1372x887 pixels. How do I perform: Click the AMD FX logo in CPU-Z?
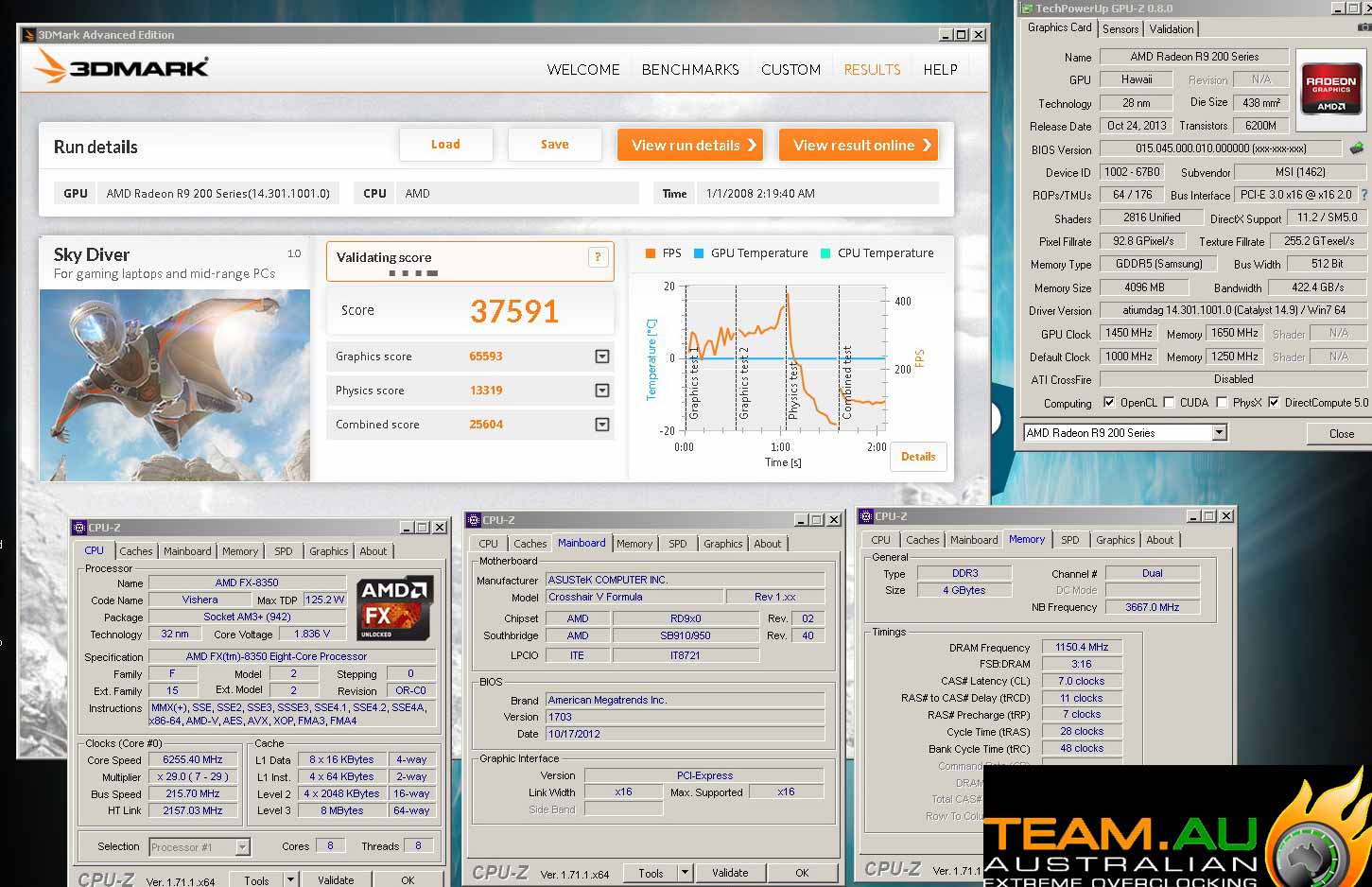395,608
